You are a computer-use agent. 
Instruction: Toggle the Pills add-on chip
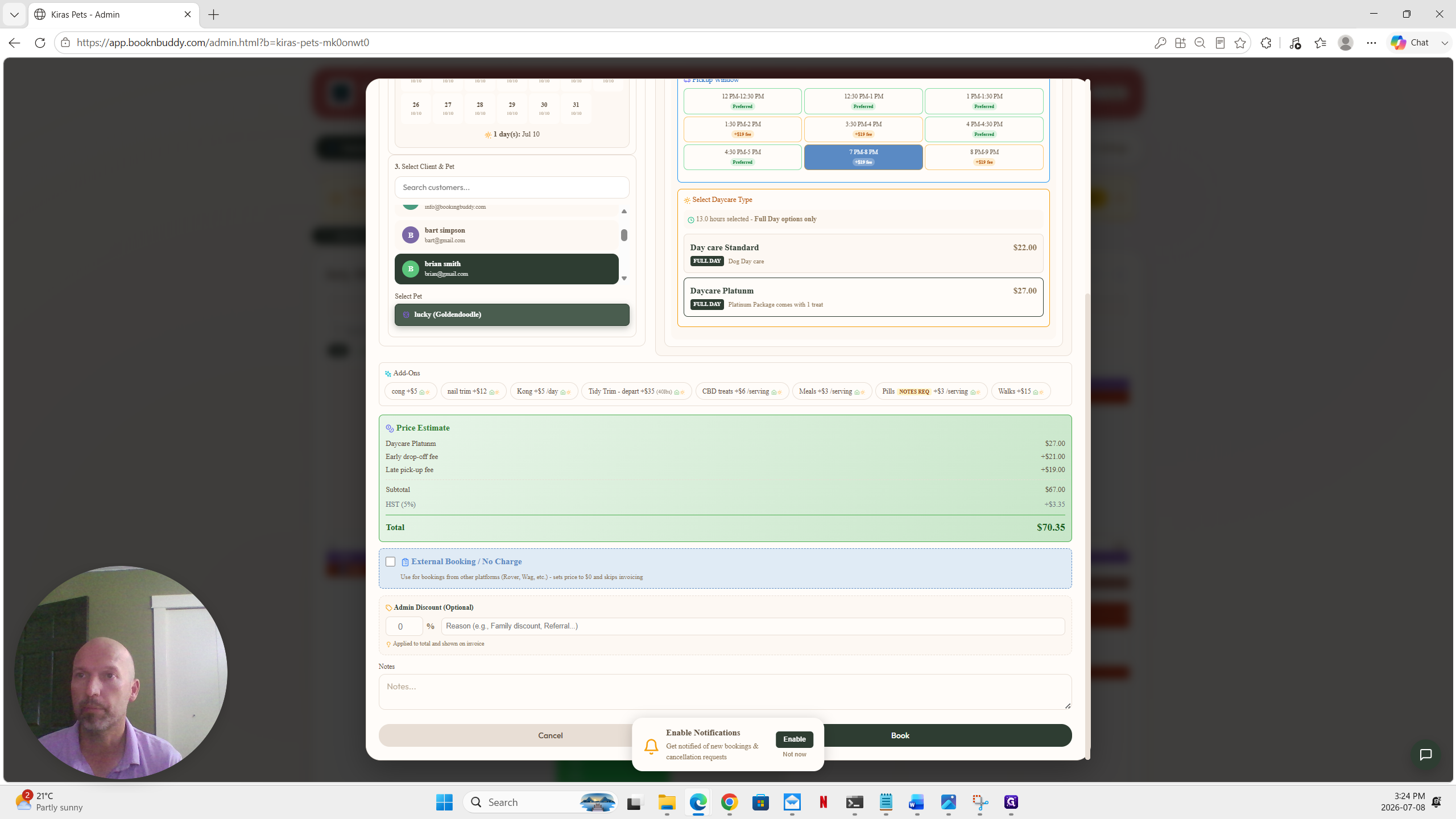931,391
